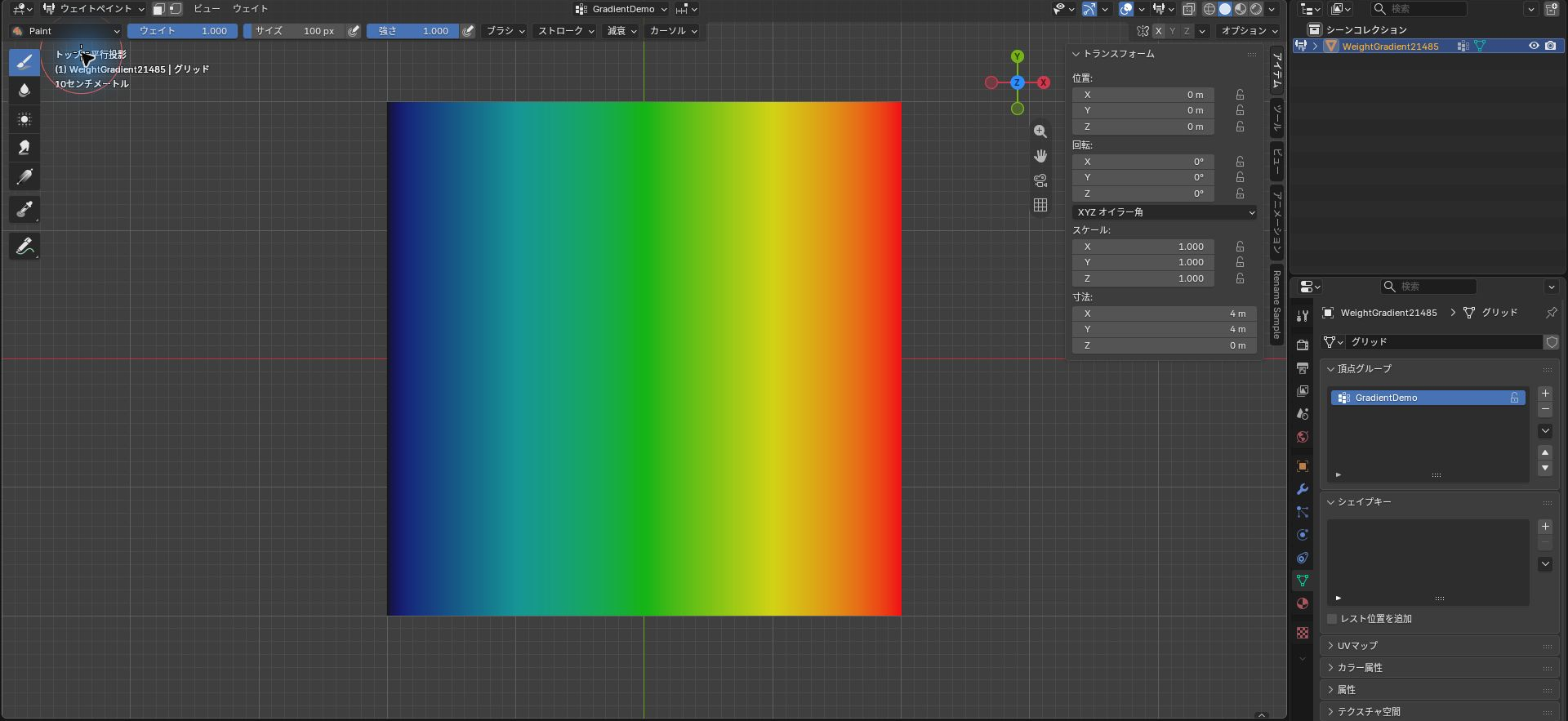
Task: Open the ビュー menu
Action: tap(207, 9)
